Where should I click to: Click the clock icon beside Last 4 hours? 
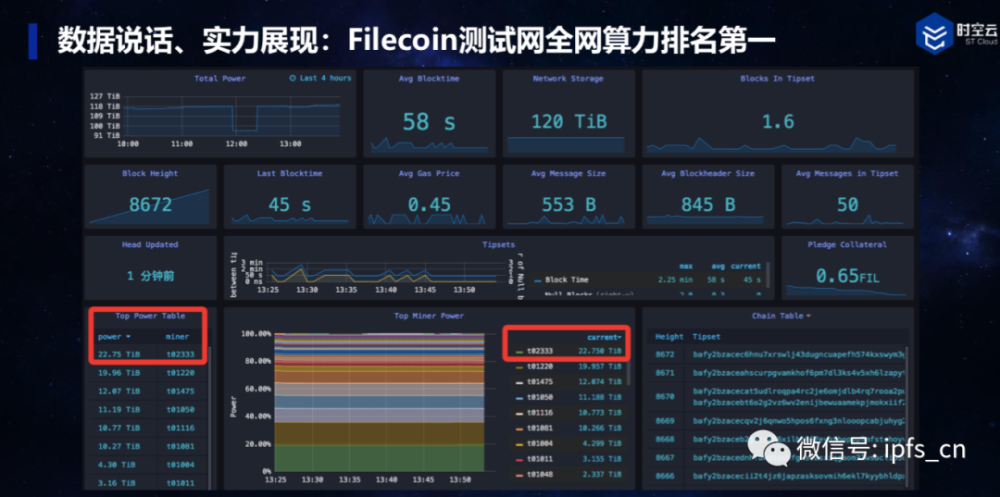[293, 78]
